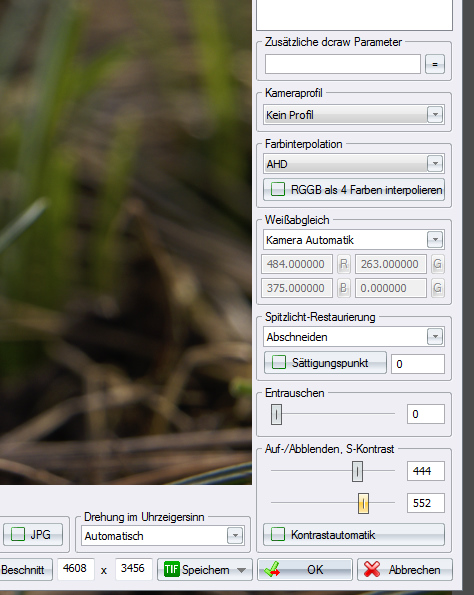Click the equals button beside dcraw parameters

(x=435, y=64)
